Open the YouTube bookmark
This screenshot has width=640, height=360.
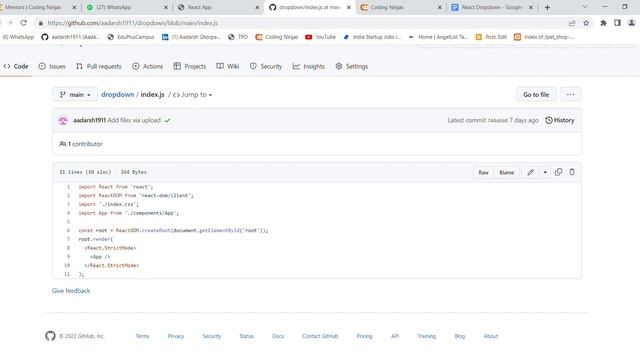click(320, 37)
